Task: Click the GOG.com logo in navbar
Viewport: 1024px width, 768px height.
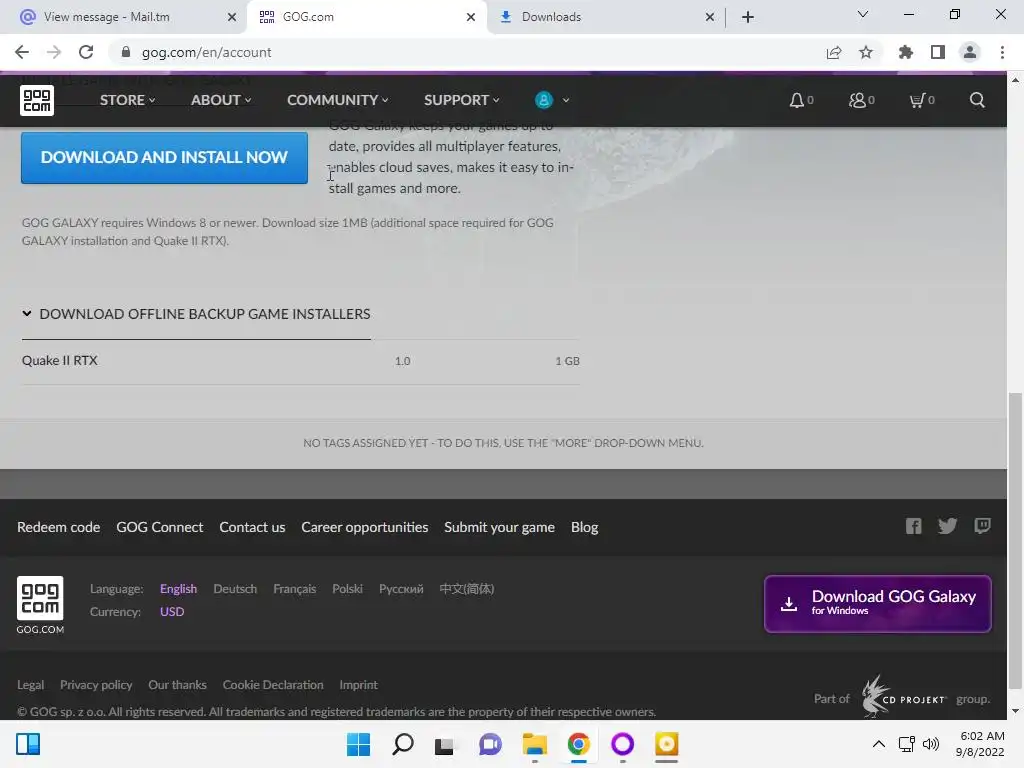Action: click(37, 100)
